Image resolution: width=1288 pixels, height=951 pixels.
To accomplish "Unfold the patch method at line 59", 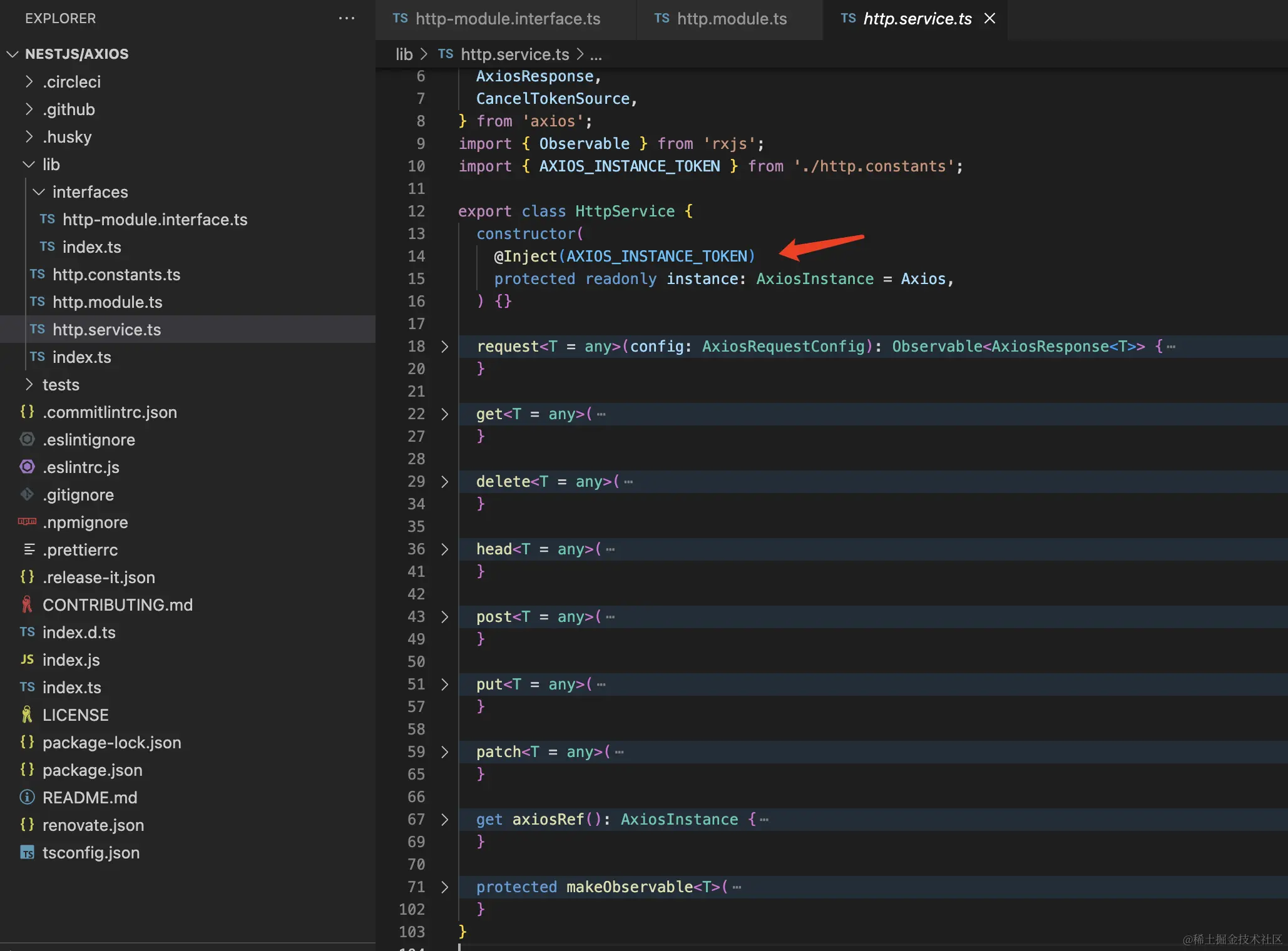I will pos(444,752).
